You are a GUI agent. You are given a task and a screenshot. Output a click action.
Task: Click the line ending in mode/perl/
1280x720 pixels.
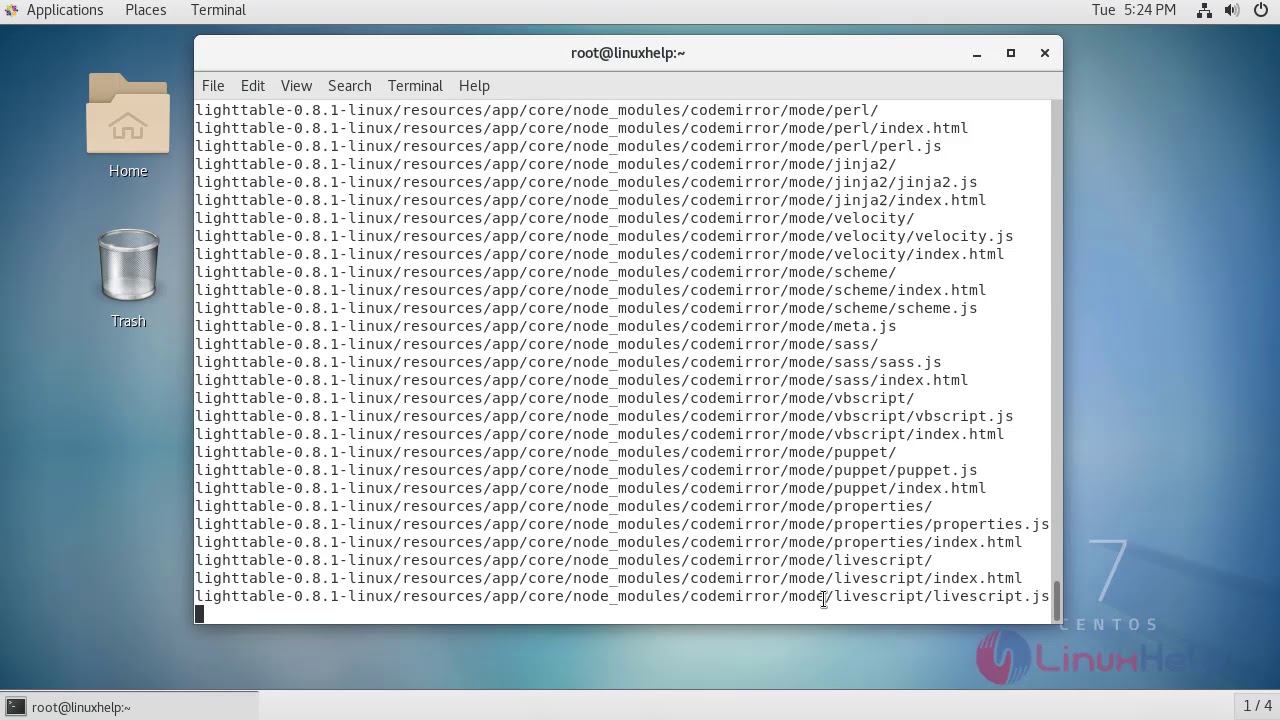pos(537,110)
